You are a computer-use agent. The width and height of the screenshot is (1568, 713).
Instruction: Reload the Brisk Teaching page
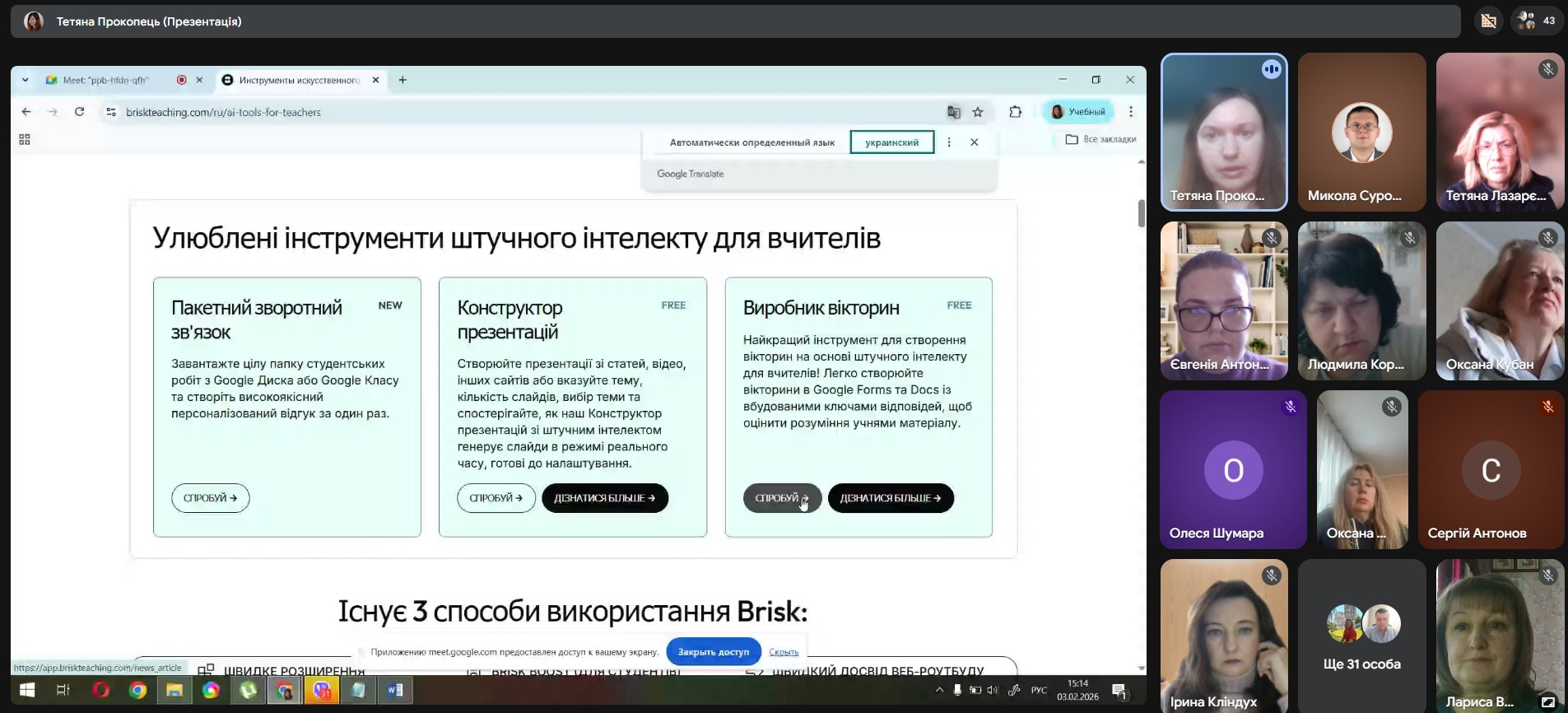point(79,112)
